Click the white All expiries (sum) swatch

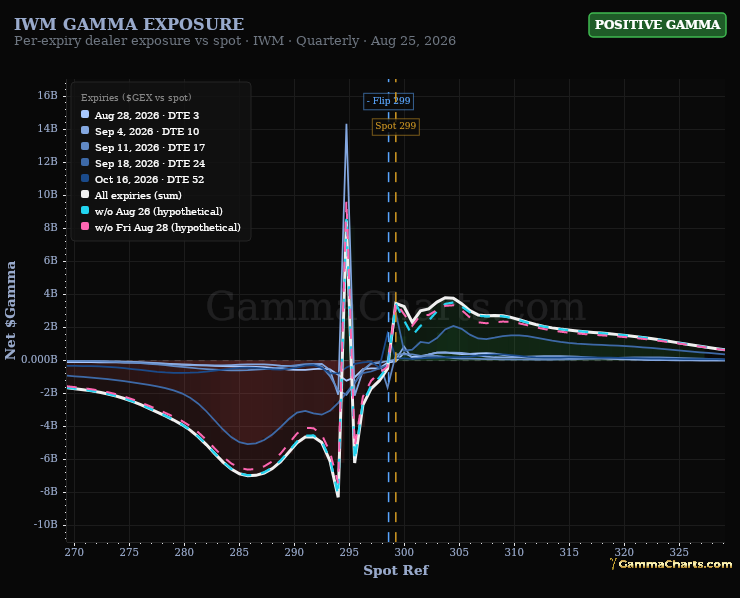85,195
